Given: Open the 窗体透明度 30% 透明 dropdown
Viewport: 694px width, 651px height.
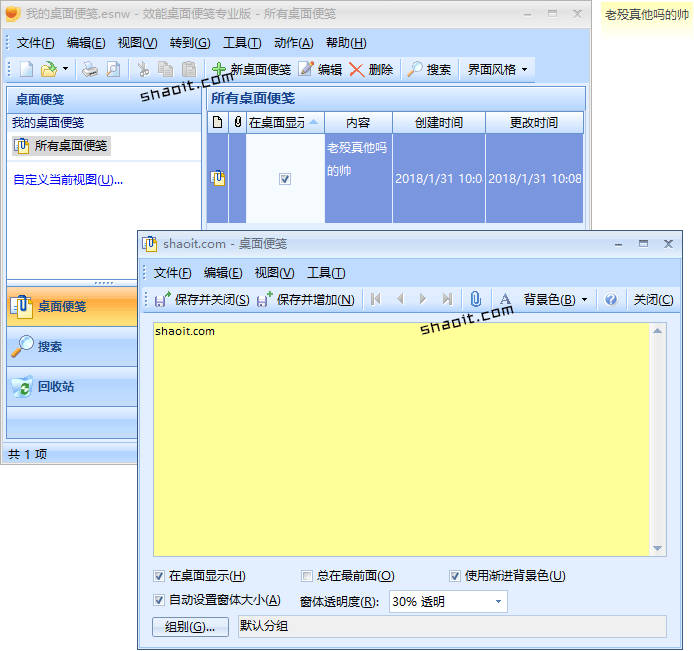Looking at the screenshot, I should tap(448, 601).
